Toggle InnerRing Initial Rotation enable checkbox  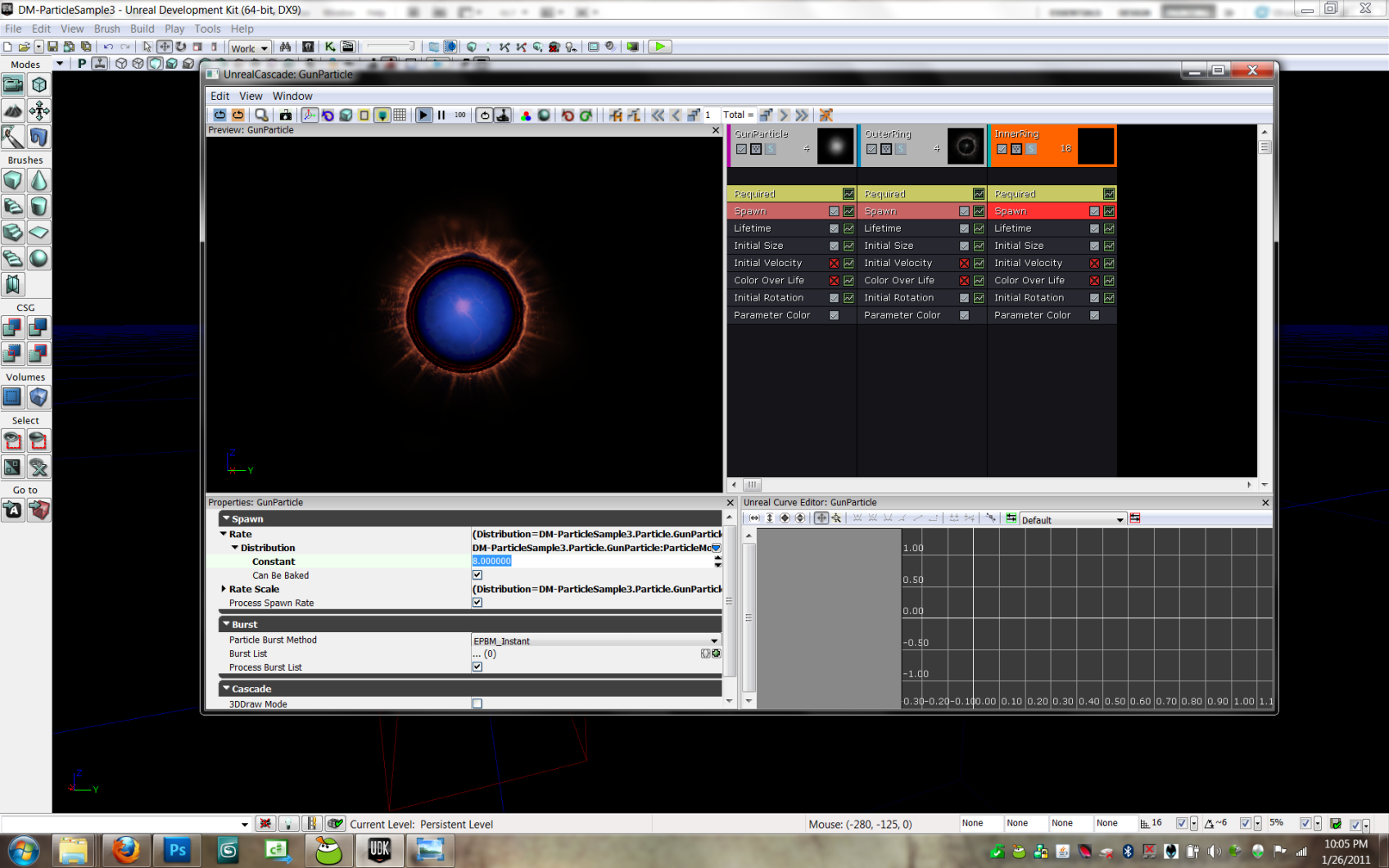(1094, 298)
